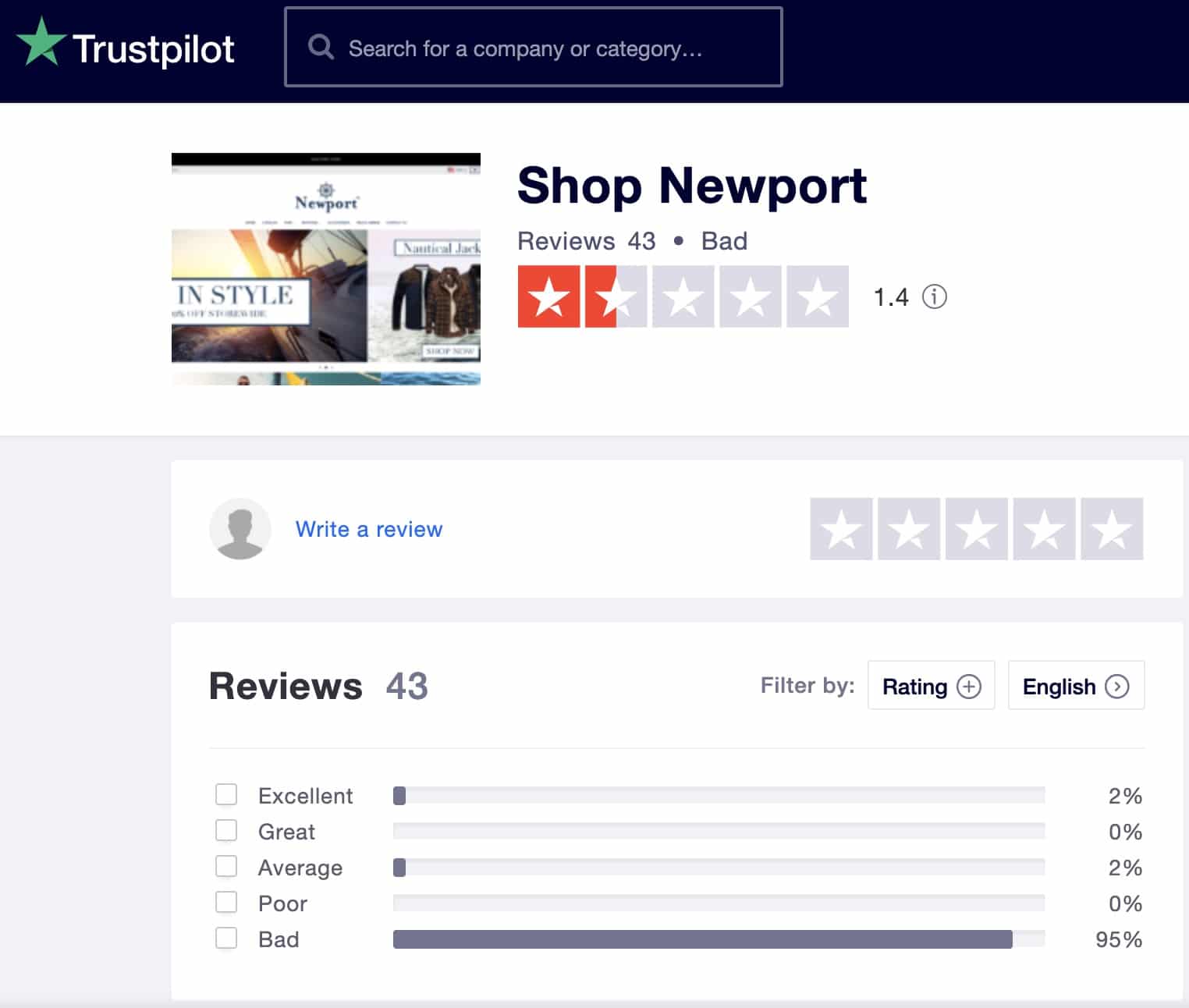This screenshot has width=1189, height=1008.
Task: Open the Shop Newport website thumbnail
Action: [326, 268]
